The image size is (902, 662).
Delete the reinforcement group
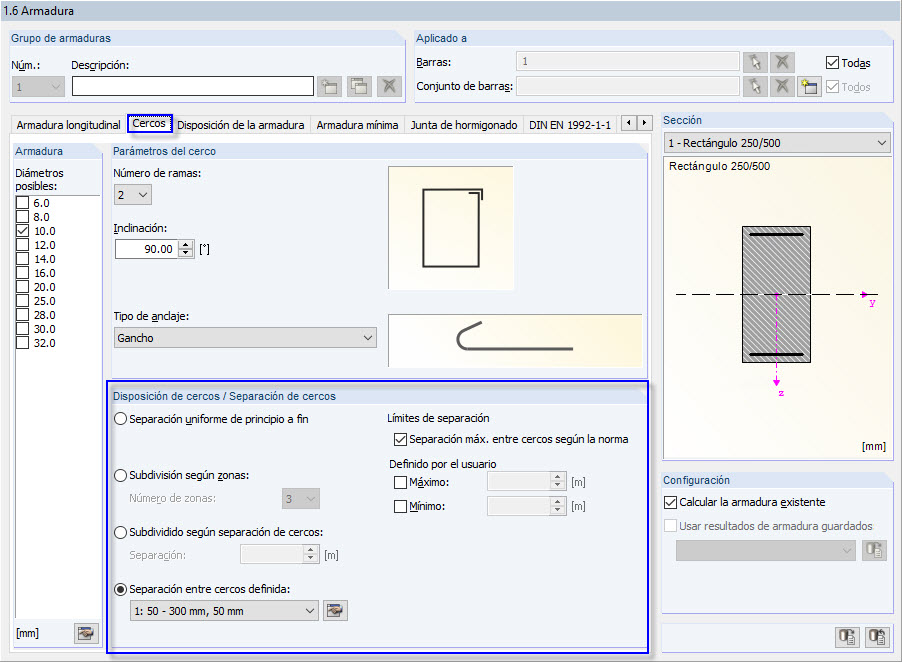click(389, 87)
